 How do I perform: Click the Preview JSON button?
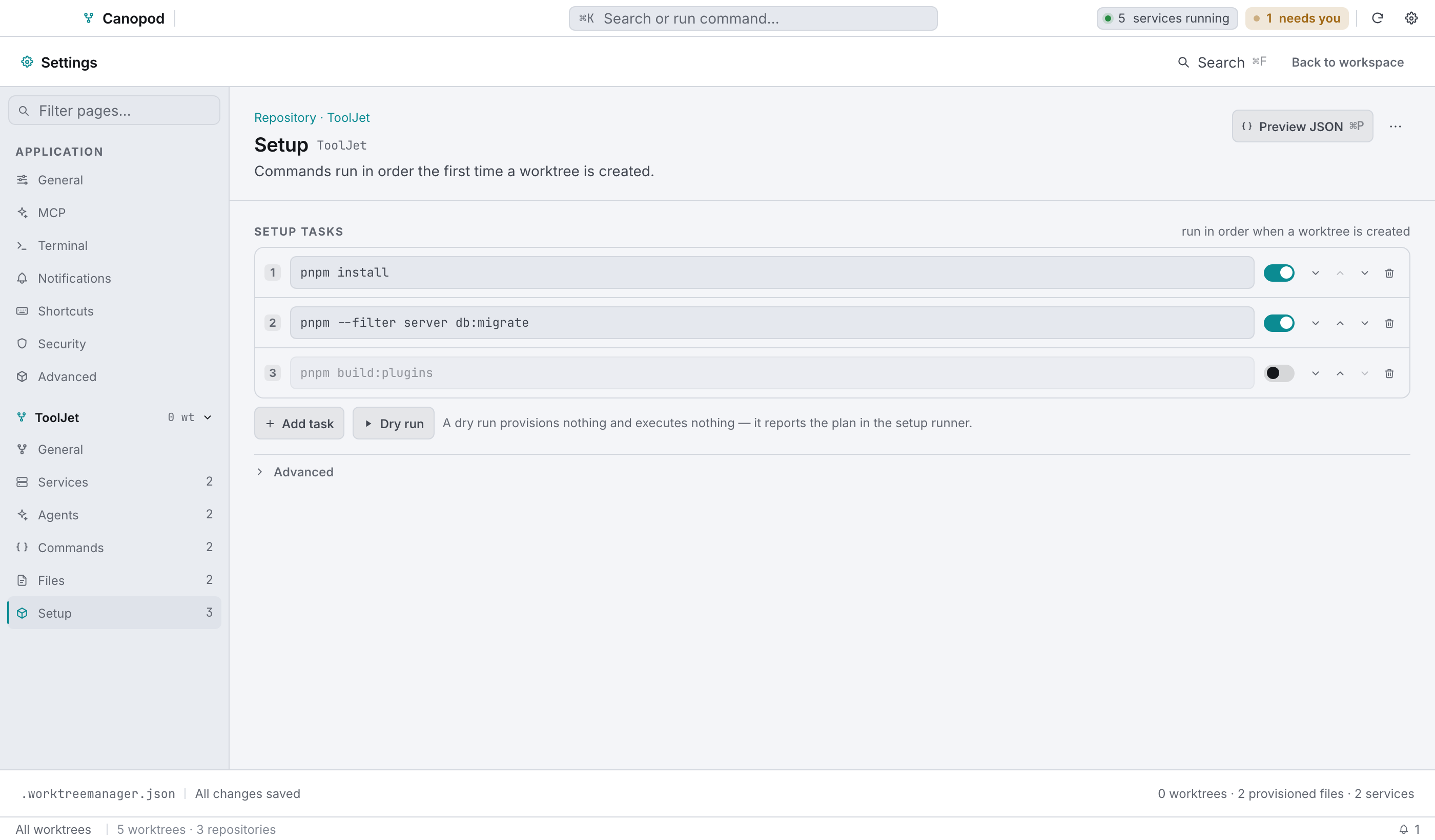1302,127
